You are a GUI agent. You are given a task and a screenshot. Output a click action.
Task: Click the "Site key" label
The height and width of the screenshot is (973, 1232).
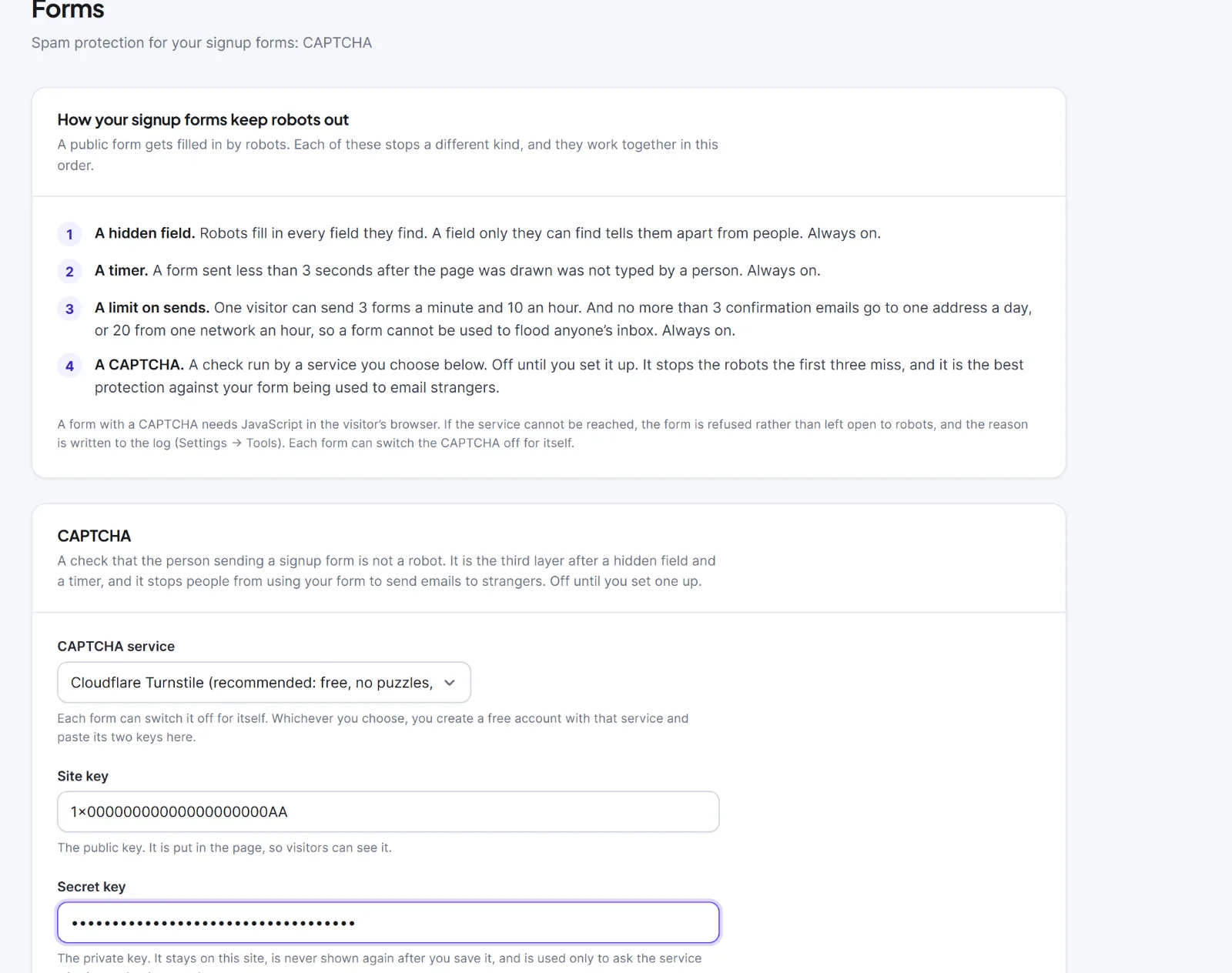83,776
